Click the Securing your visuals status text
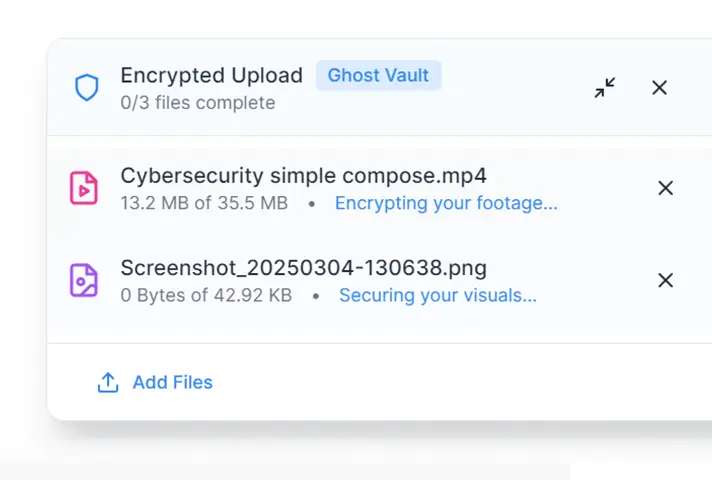 tap(438, 295)
